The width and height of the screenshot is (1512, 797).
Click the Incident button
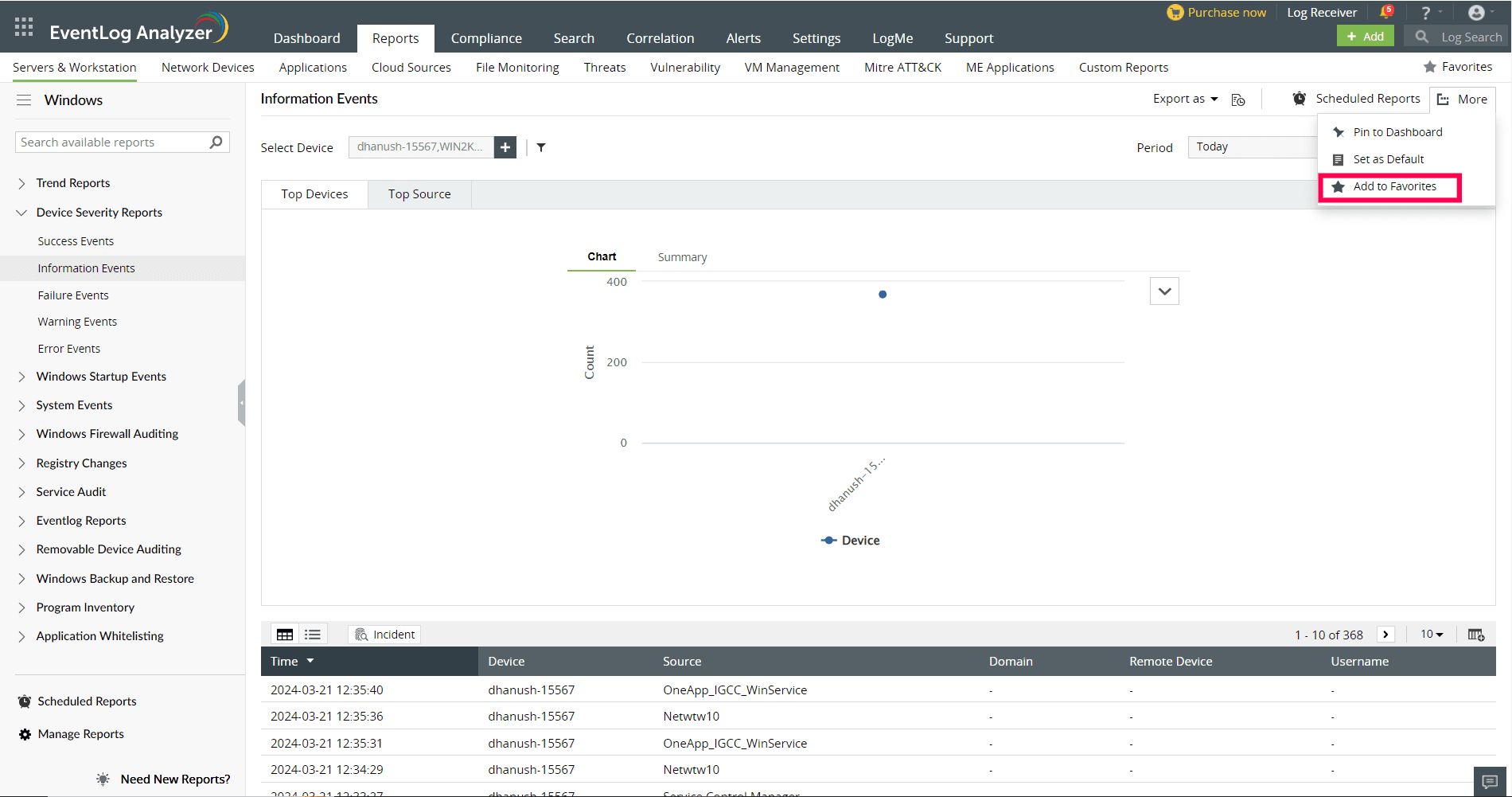[x=385, y=635]
